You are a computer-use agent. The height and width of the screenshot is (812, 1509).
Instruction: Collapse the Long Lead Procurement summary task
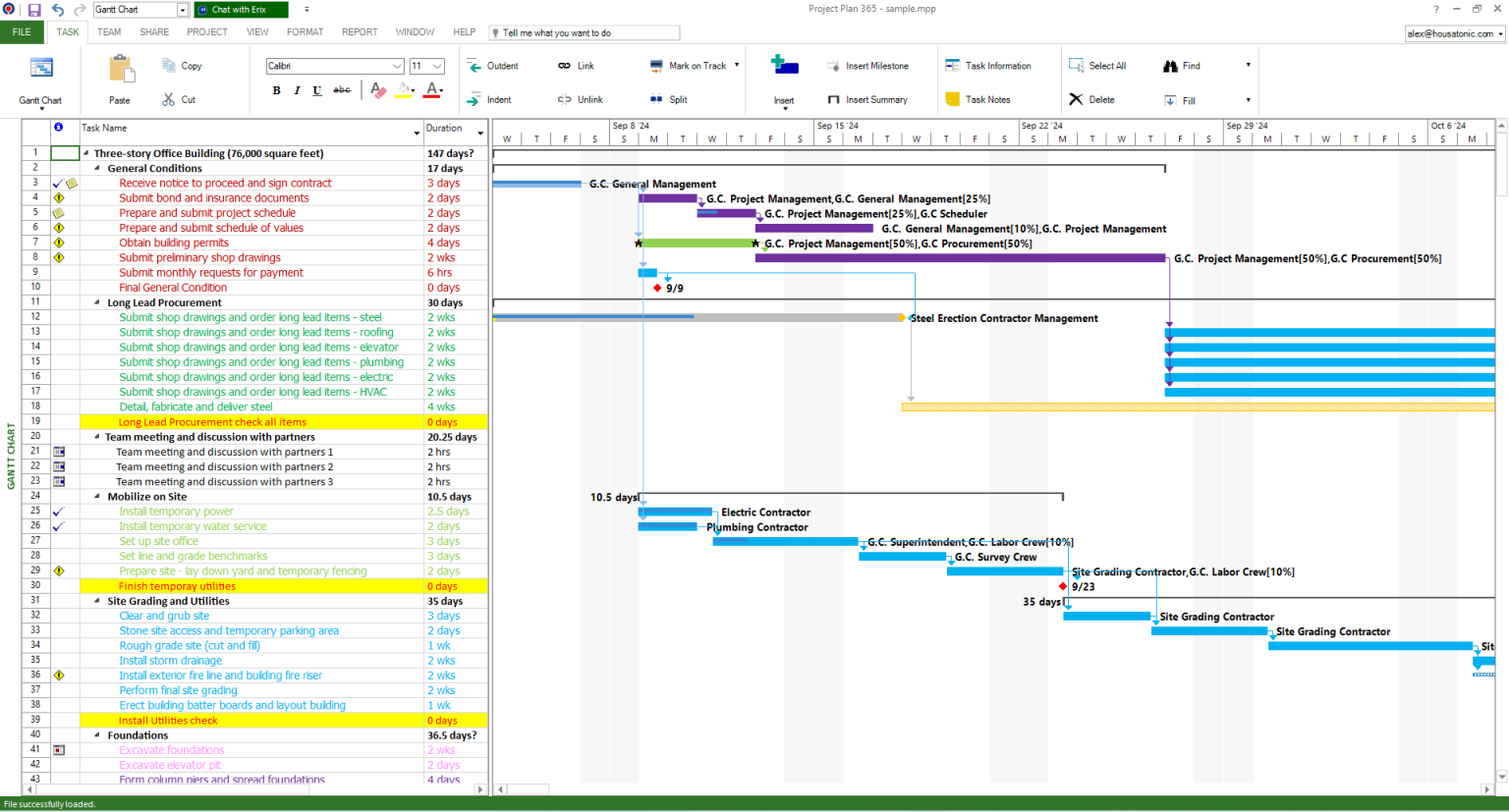click(x=96, y=303)
